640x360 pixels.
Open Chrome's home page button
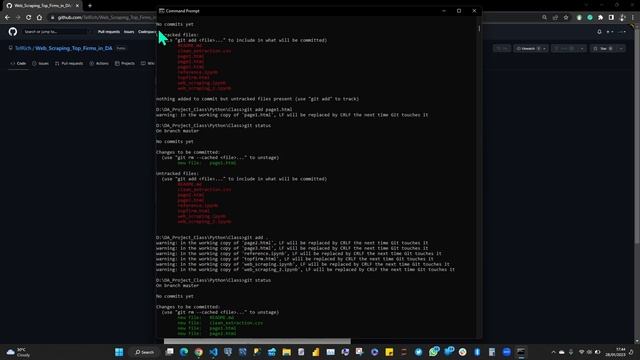[x=39, y=18]
